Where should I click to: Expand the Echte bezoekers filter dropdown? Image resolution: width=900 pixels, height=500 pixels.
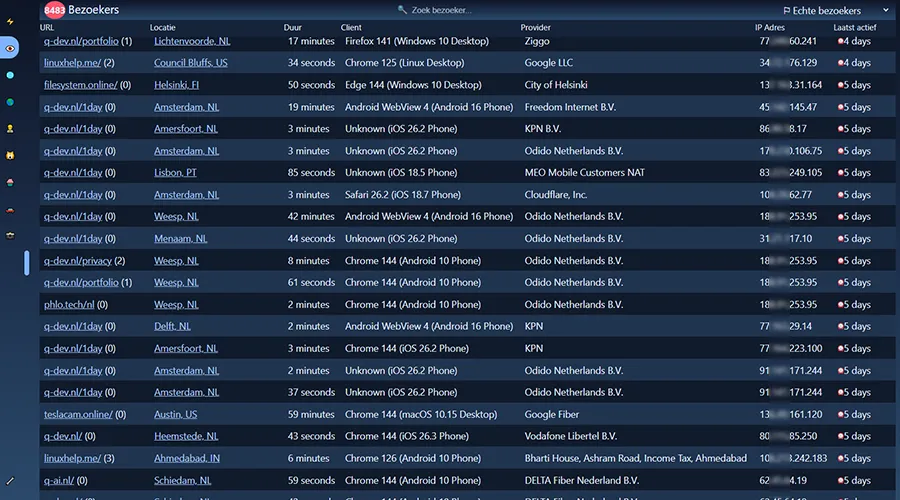tap(836, 10)
